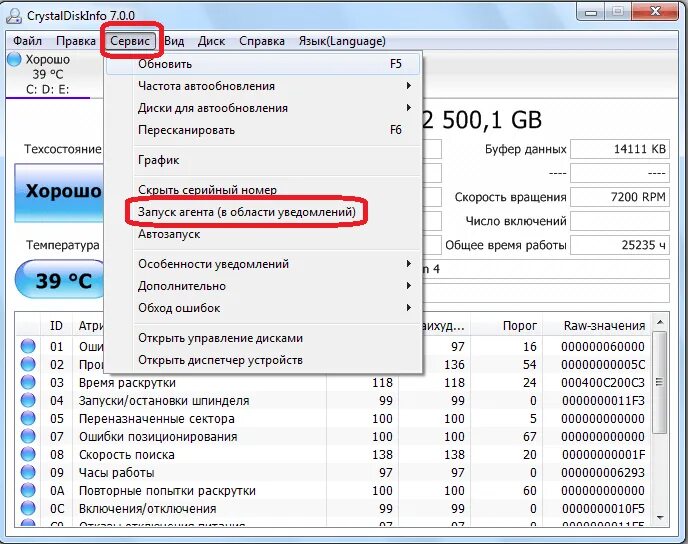Click raw value 000000060000

[603, 347]
